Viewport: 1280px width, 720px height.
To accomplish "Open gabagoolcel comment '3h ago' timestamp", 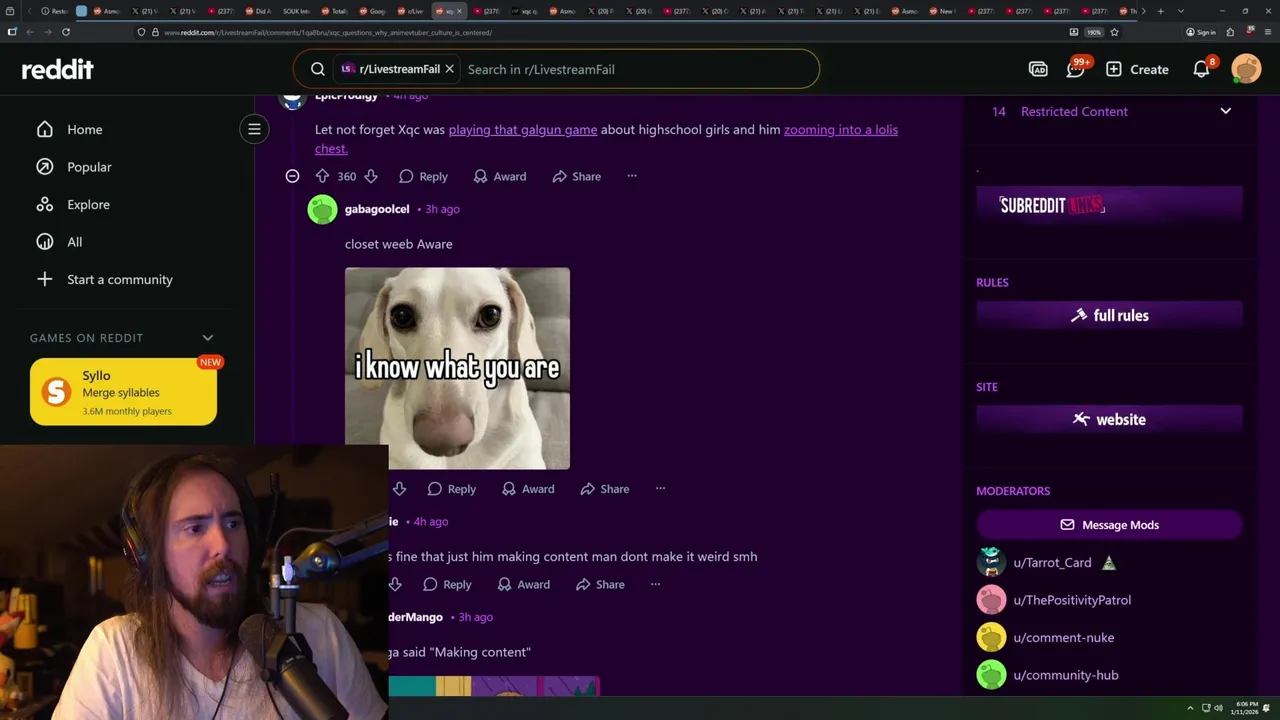I will coord(442,209).
